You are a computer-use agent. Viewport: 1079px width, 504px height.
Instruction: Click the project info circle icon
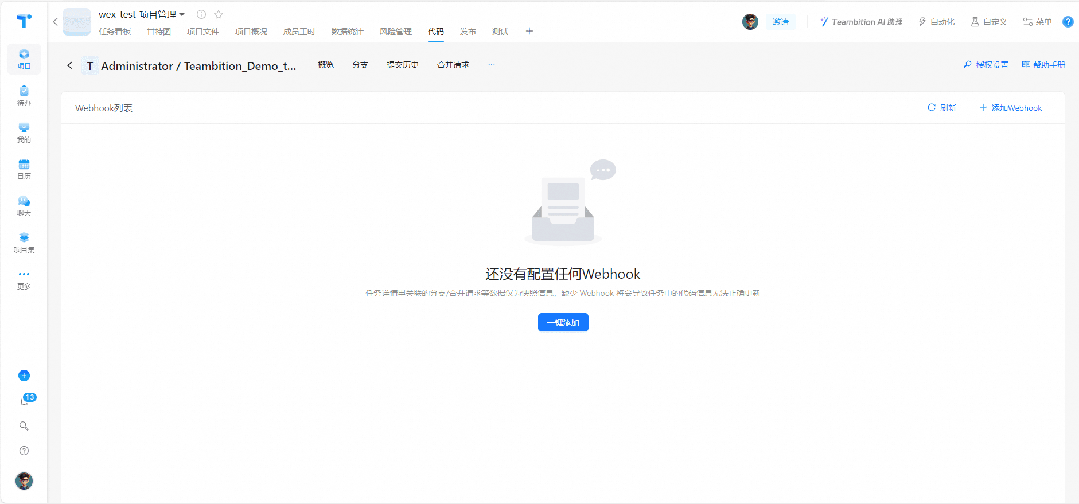[x=201, y=14]
